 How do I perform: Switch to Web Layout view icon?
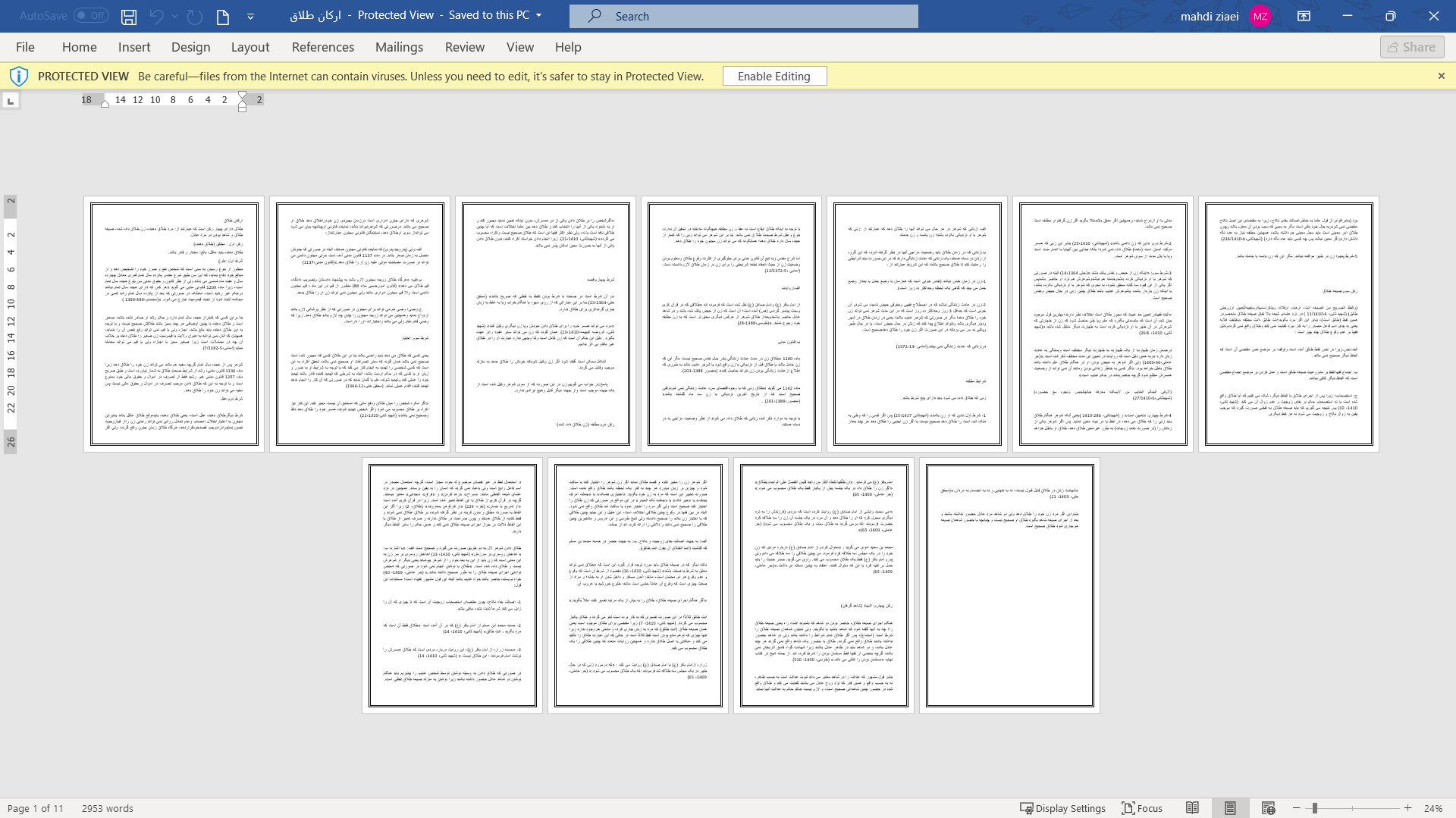click(x=1269, y=808)
